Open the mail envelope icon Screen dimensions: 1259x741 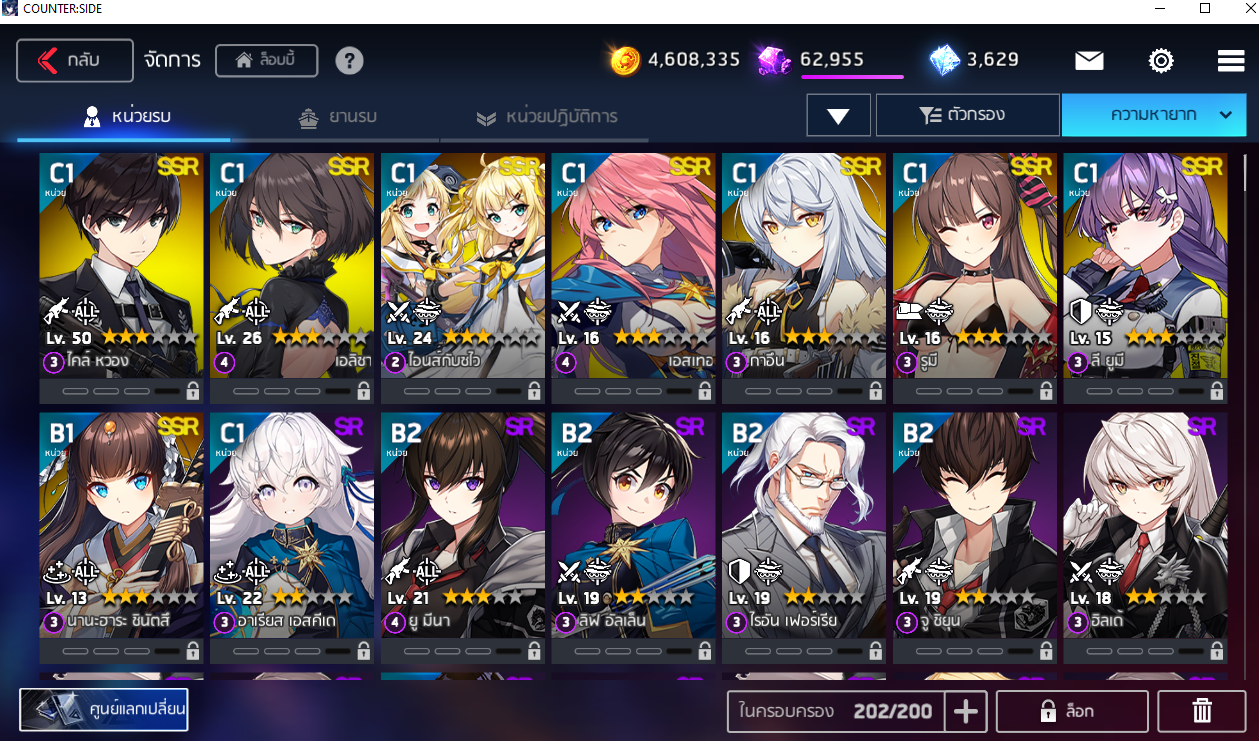click(x=1089, y=61)
